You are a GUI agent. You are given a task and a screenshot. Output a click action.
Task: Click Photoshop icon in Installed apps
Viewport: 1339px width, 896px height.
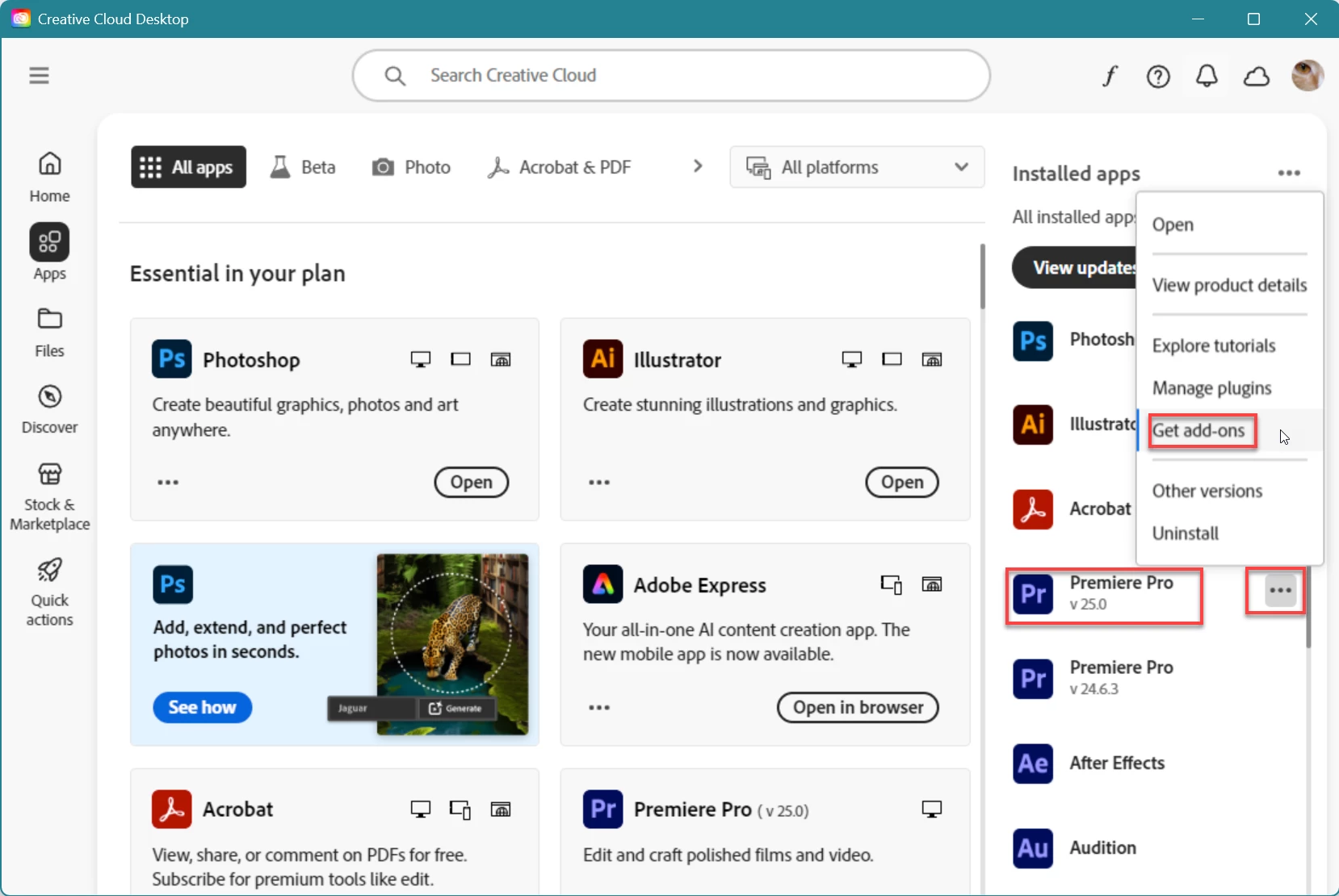click(1033, 340)
